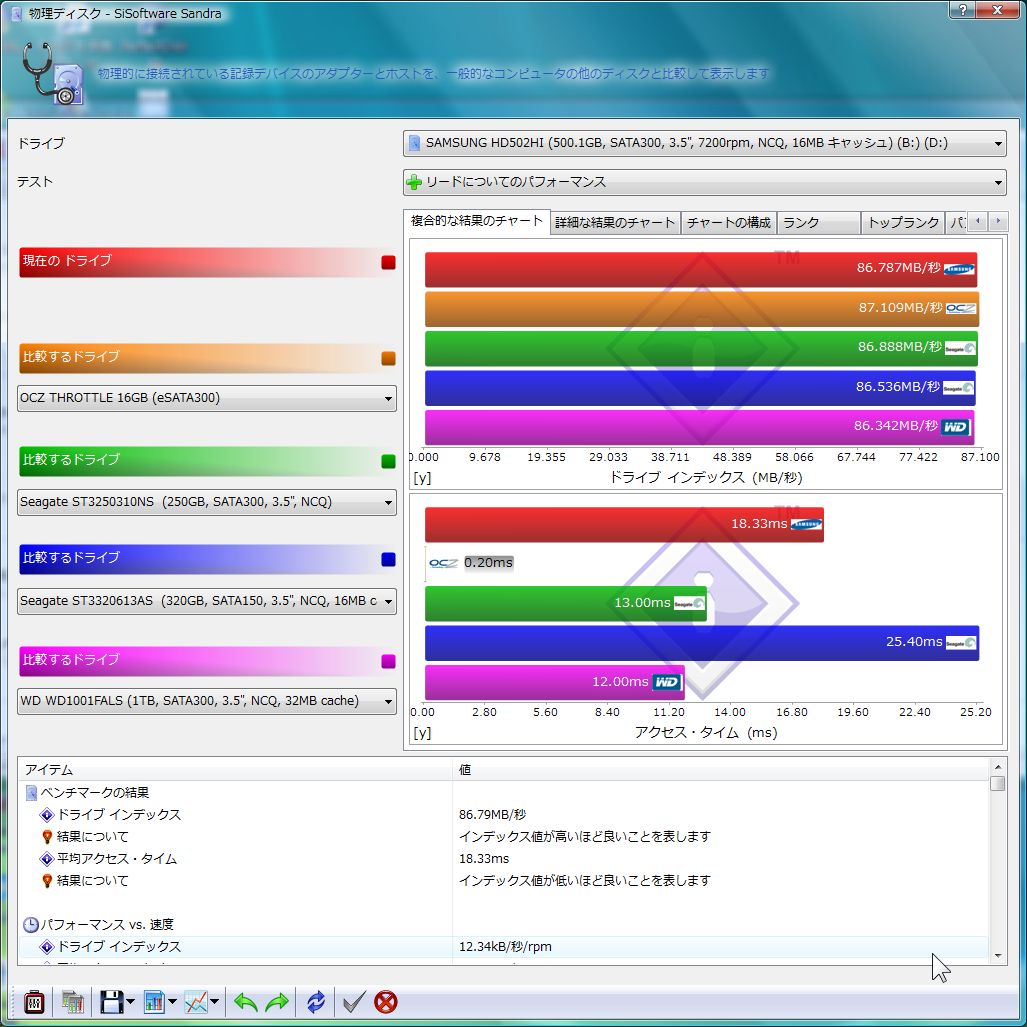Open the save icon's dropdown arrow

[x=130, y=1002]
